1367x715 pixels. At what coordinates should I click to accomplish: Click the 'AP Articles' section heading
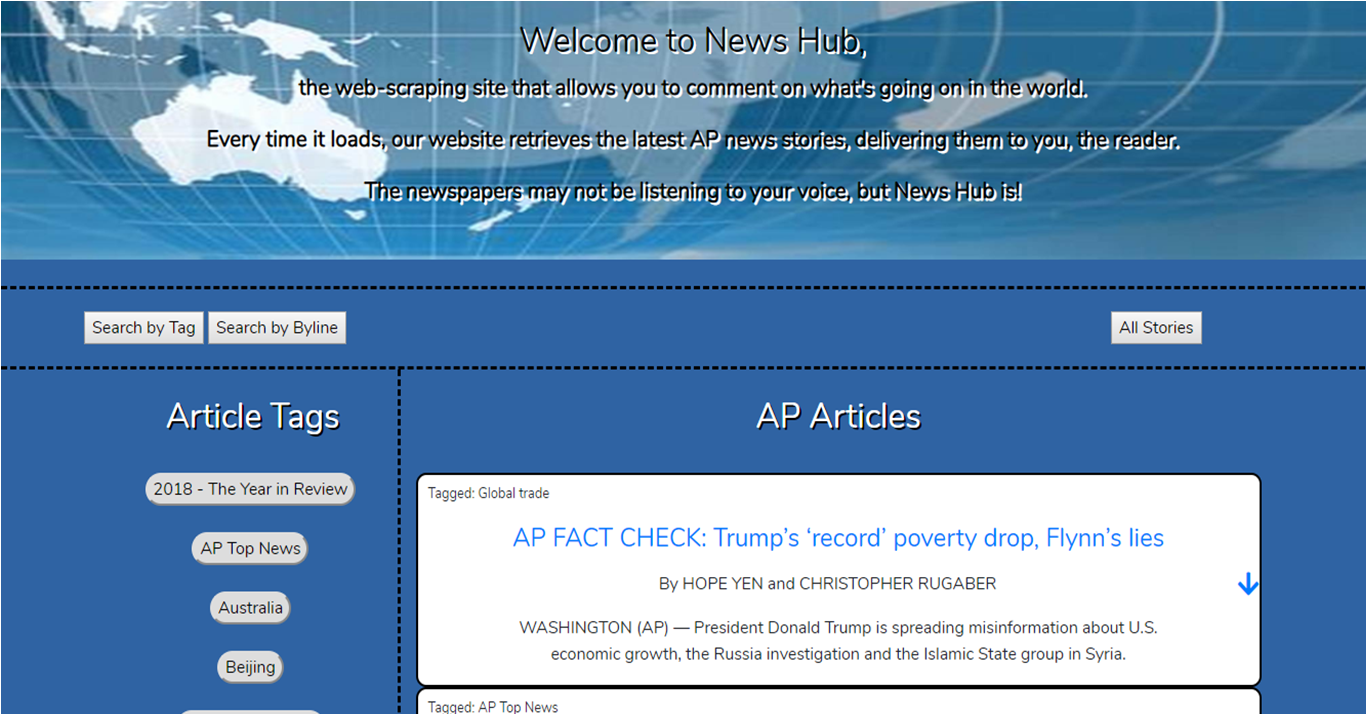838,416
